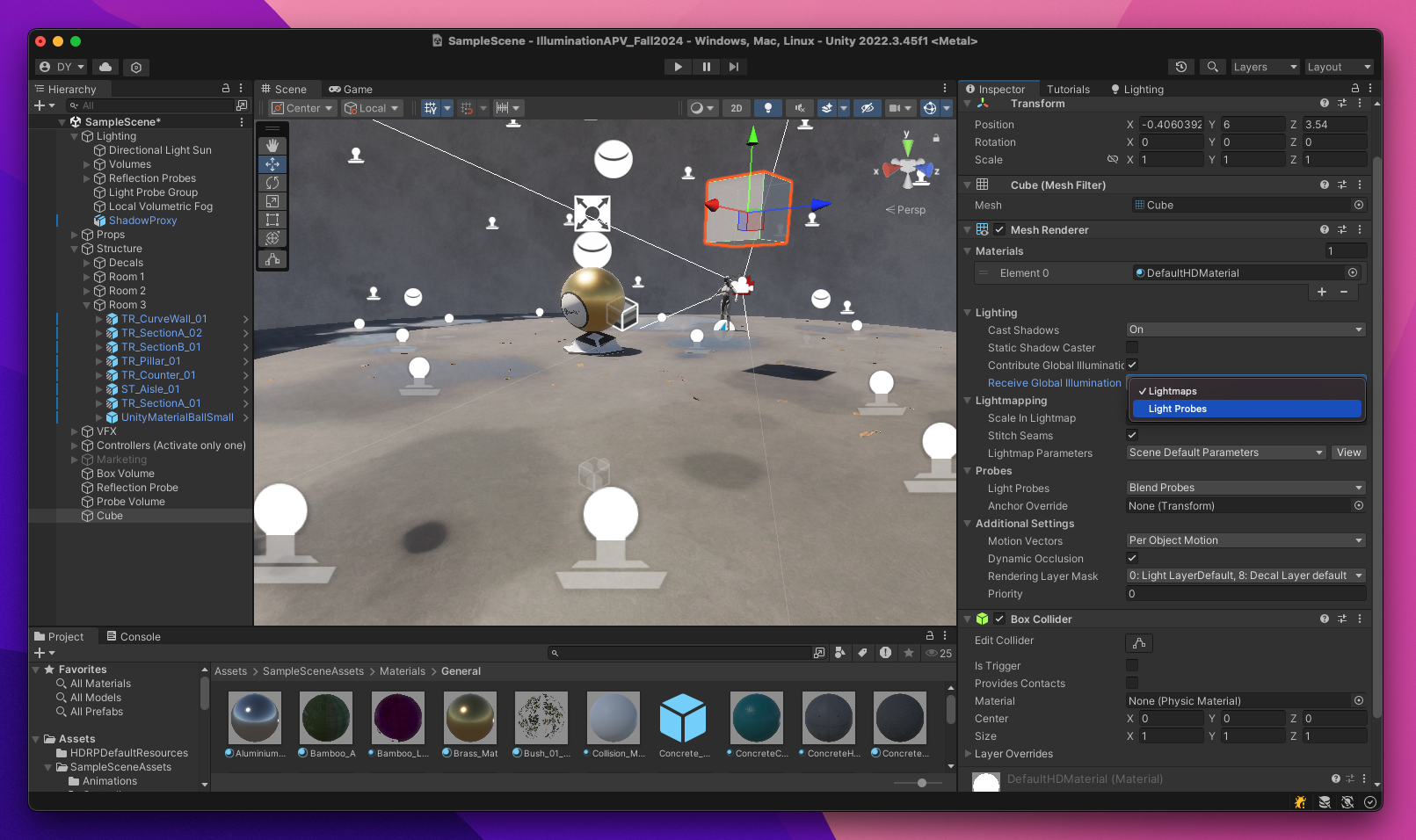
Task: Click the Project search field
Action: (679, 653)
